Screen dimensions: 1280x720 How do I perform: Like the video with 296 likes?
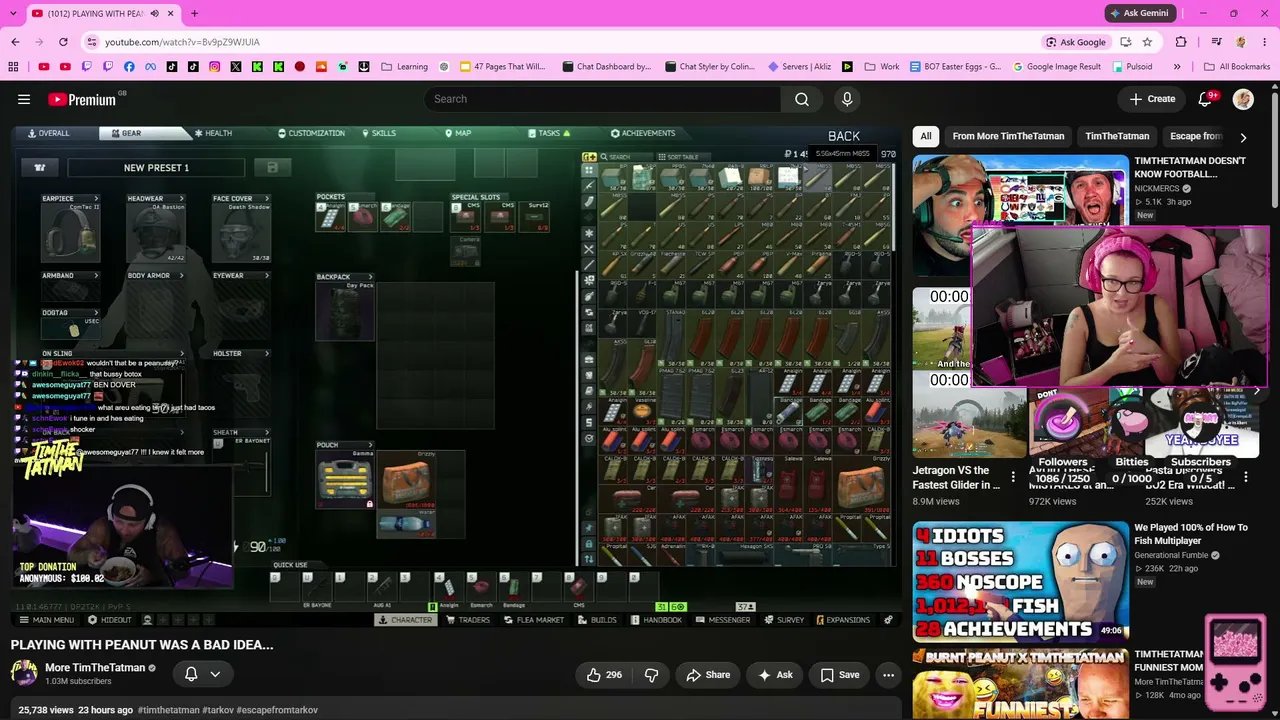click(x=603, y=675)
